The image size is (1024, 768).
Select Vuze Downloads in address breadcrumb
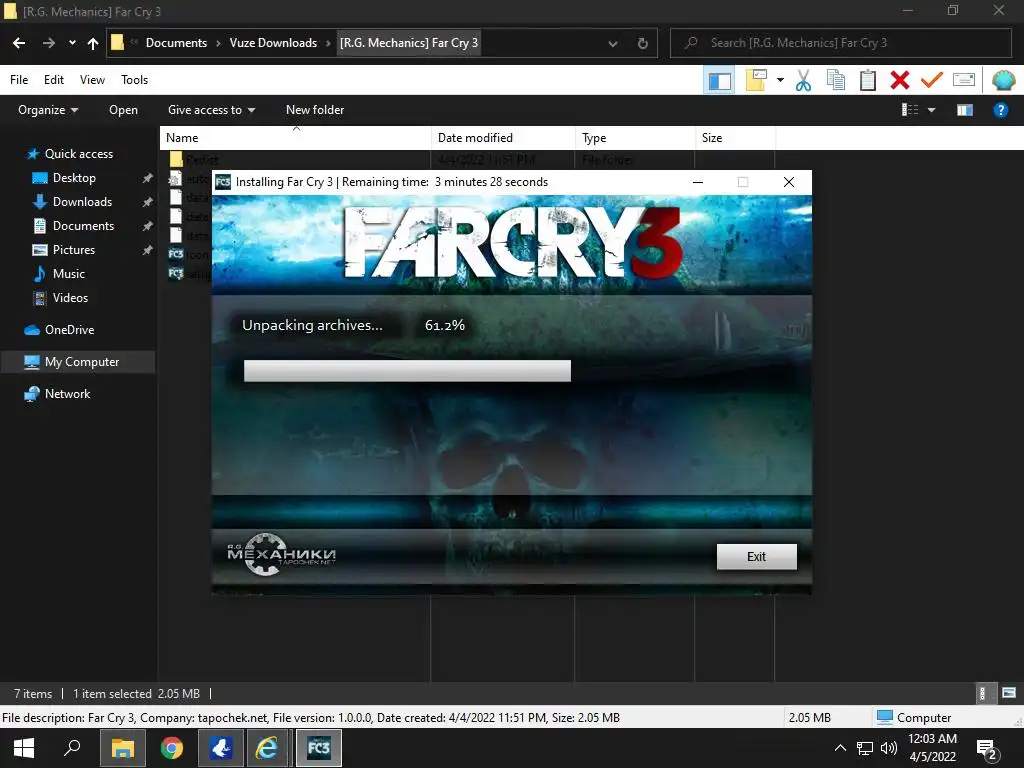tap(273, 43)
